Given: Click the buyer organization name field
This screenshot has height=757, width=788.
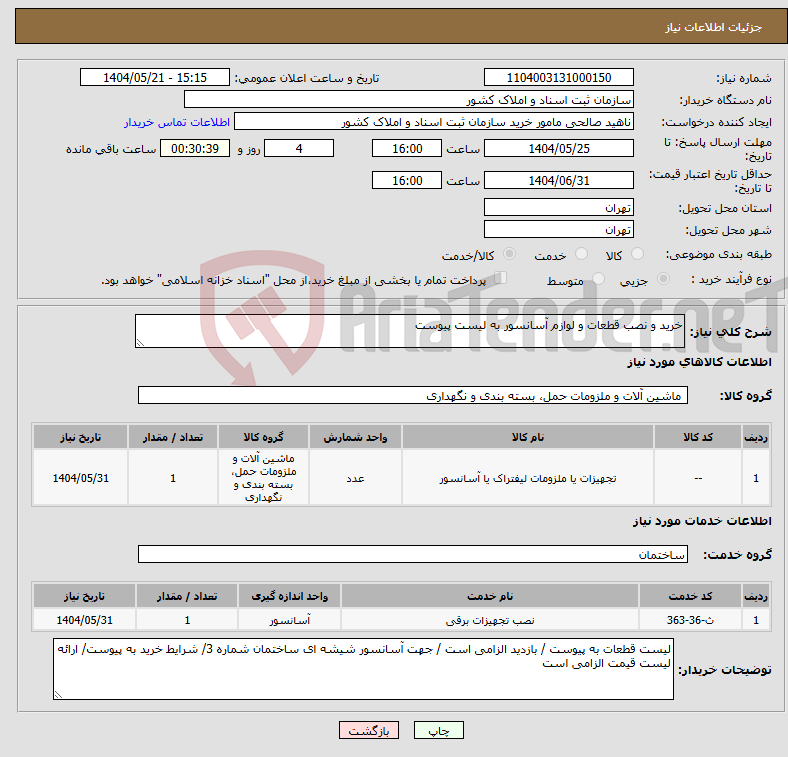Looking at the screenshot, I should (409, 100).
